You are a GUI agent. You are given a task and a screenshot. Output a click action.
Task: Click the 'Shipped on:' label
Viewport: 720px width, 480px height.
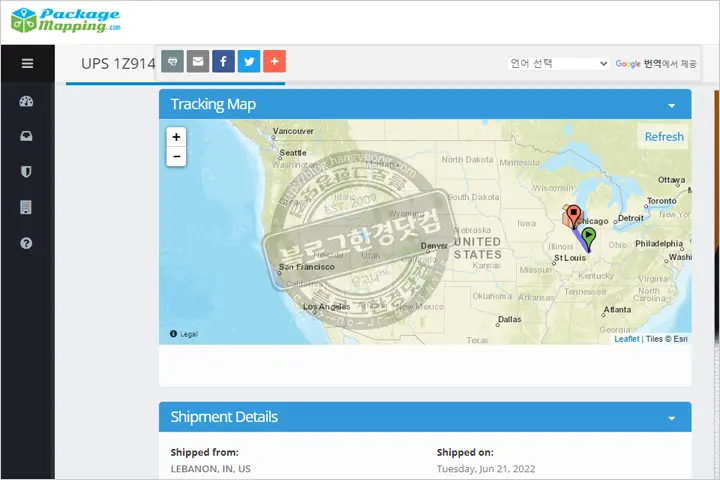point(465,452)
